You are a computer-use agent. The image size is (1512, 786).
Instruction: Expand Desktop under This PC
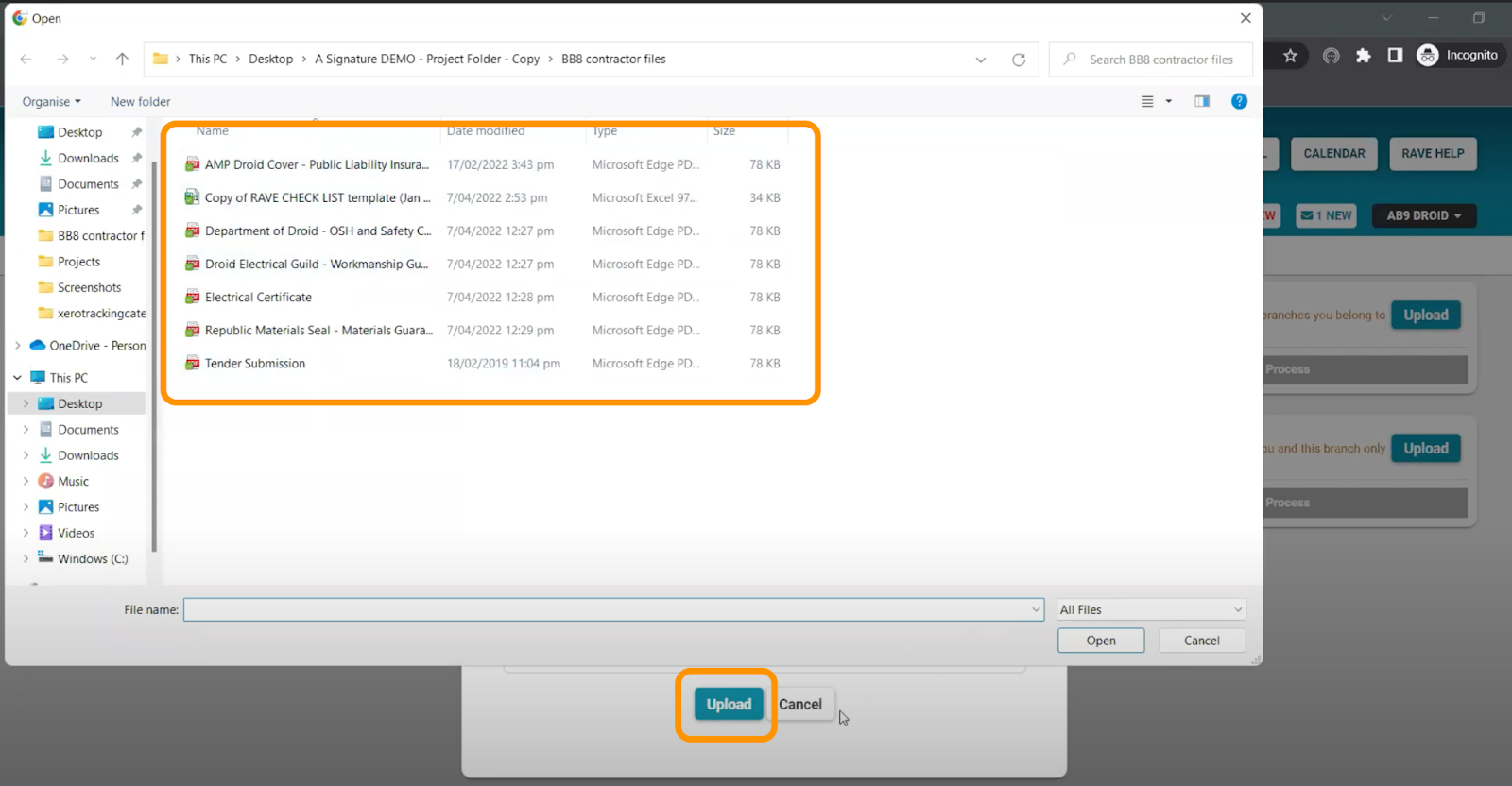coord(26,403)
